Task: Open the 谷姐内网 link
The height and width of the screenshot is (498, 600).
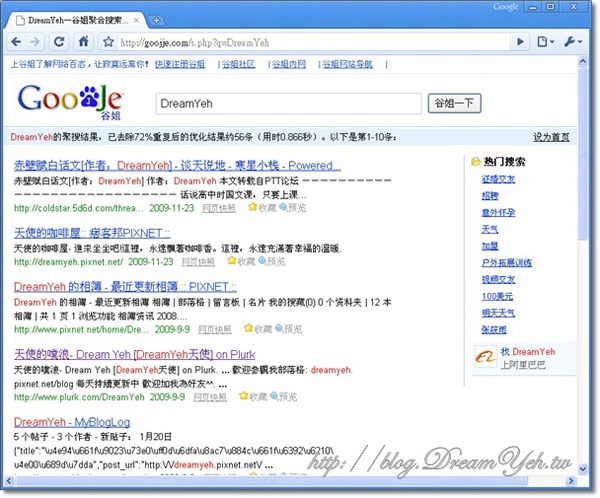Action: tap(289, 64)
